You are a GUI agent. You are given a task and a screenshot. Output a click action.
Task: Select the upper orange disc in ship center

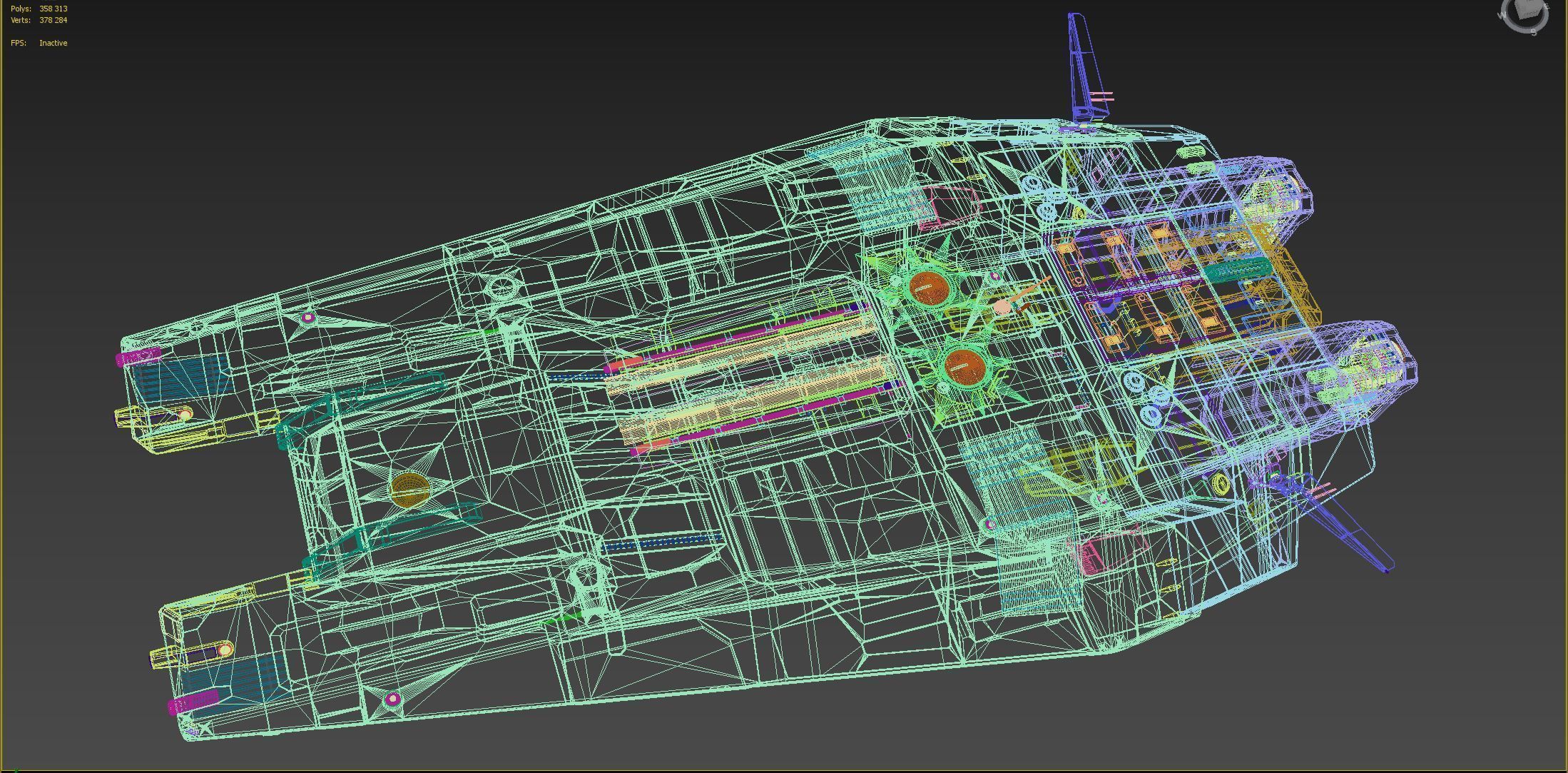pyautogui.click(x=929, y=288)
